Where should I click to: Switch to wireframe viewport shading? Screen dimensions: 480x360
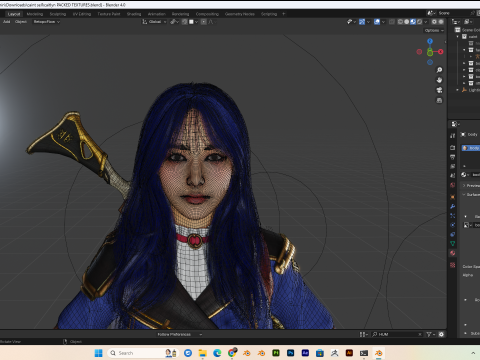[x=400, y=22]
